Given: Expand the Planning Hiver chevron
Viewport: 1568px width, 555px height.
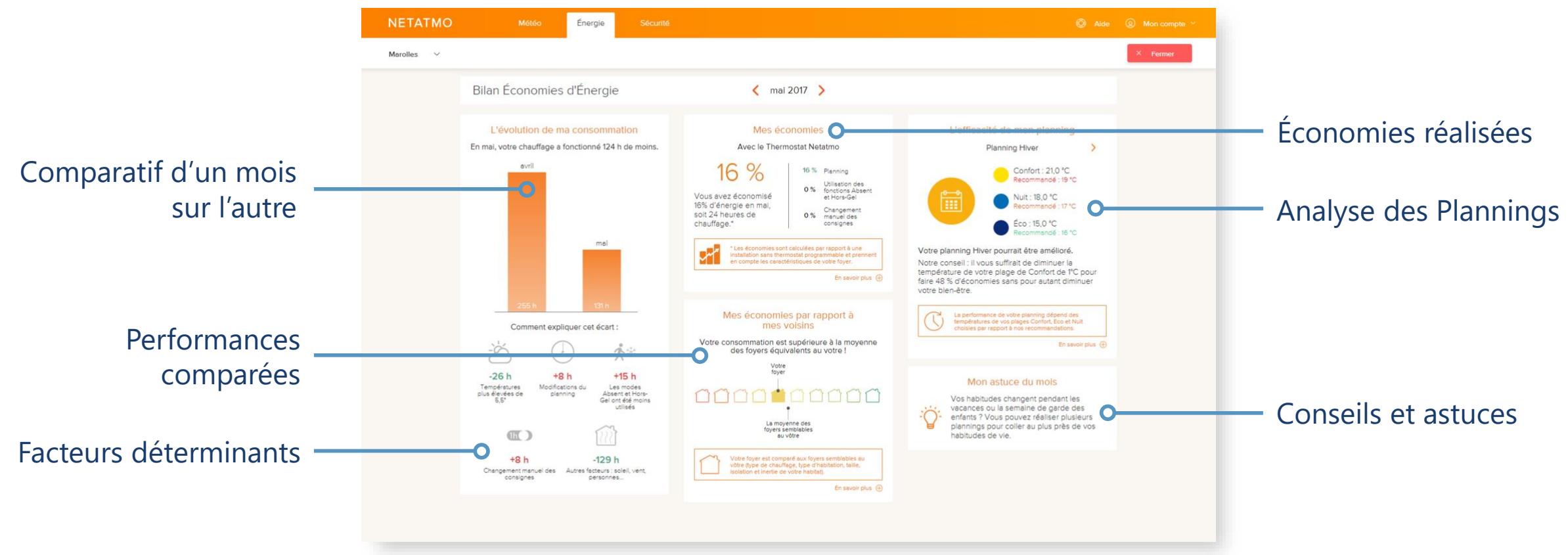Looking at the screenshot, I should click(1093, 148).
